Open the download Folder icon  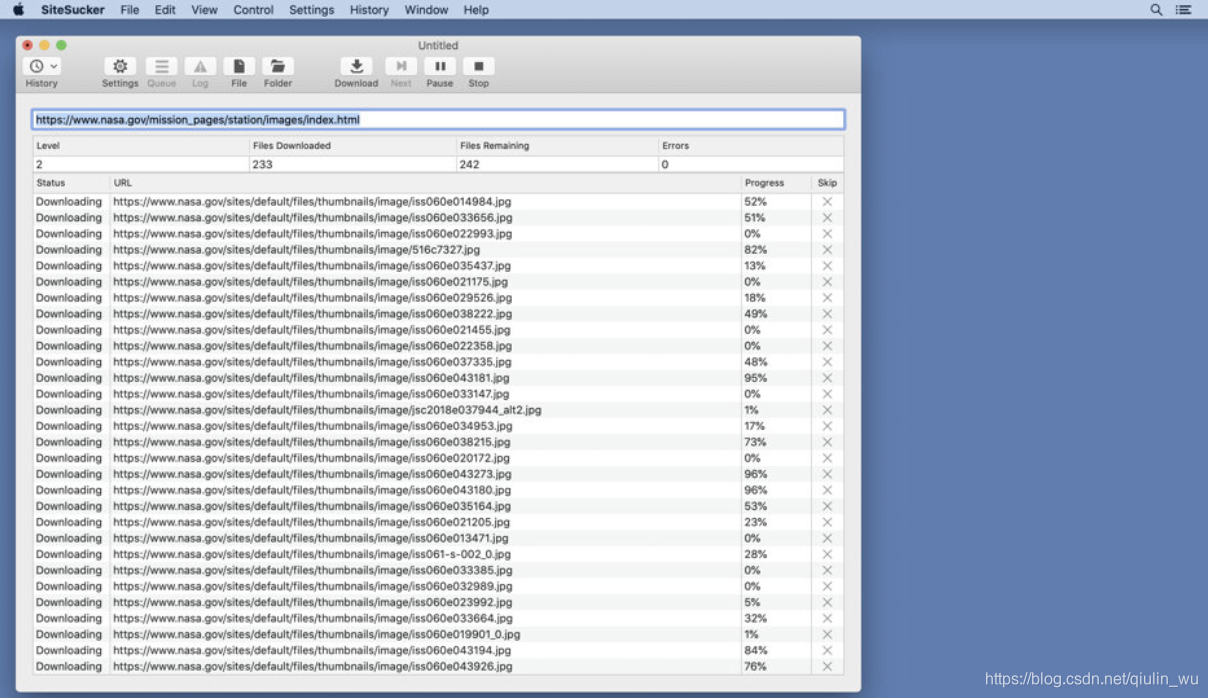[278, 66]
